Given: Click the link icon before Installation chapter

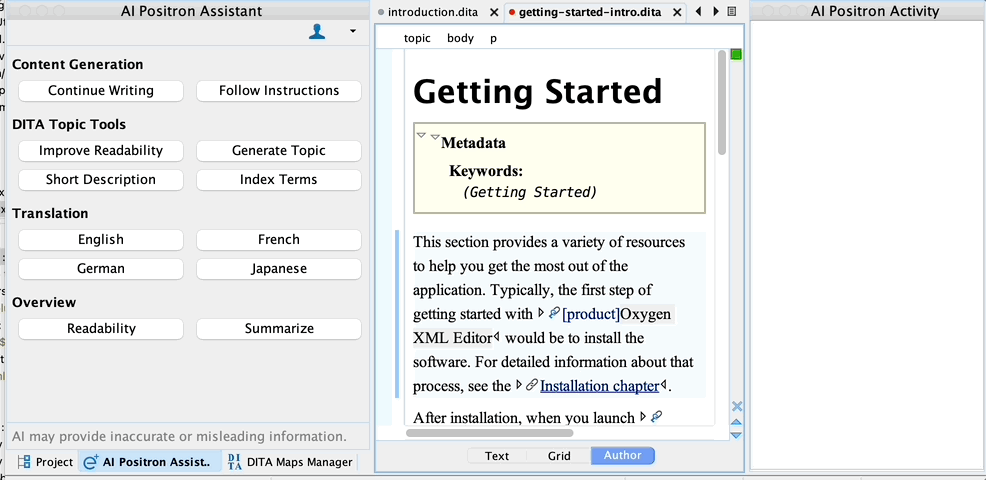Looking at the screenshot, I should pos(532,386).
